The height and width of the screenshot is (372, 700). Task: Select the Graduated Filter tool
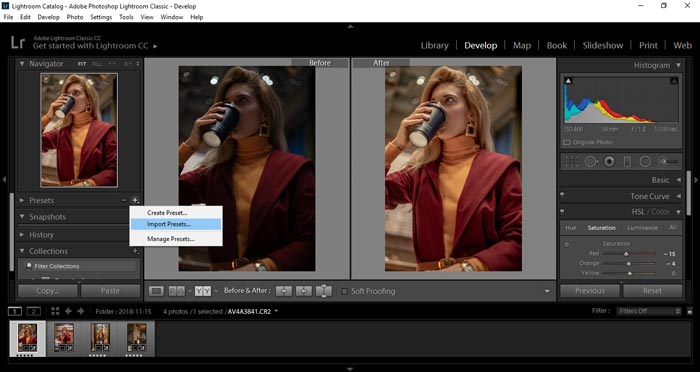coord(627,162)
